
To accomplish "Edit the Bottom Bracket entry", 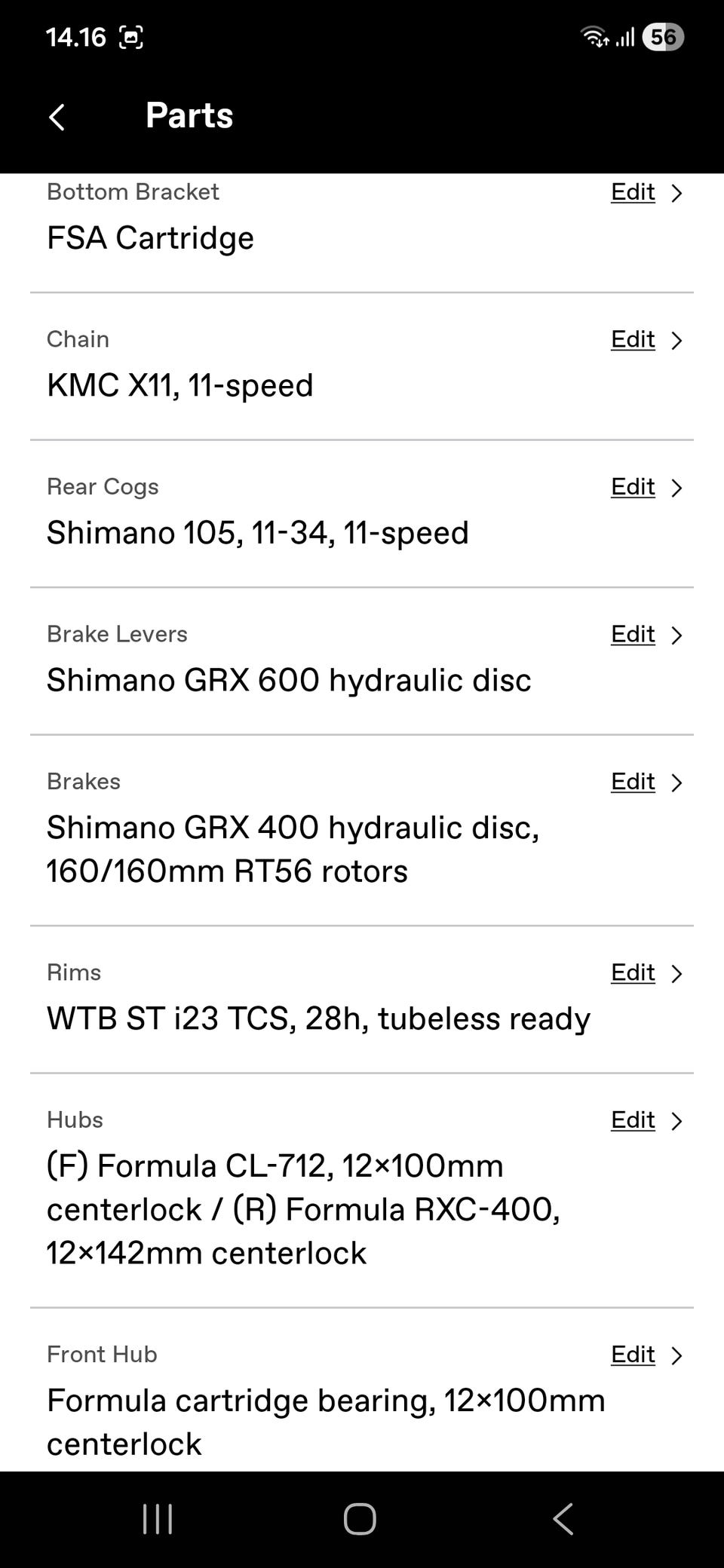I will pyautogui.click(x=633, y=192).
